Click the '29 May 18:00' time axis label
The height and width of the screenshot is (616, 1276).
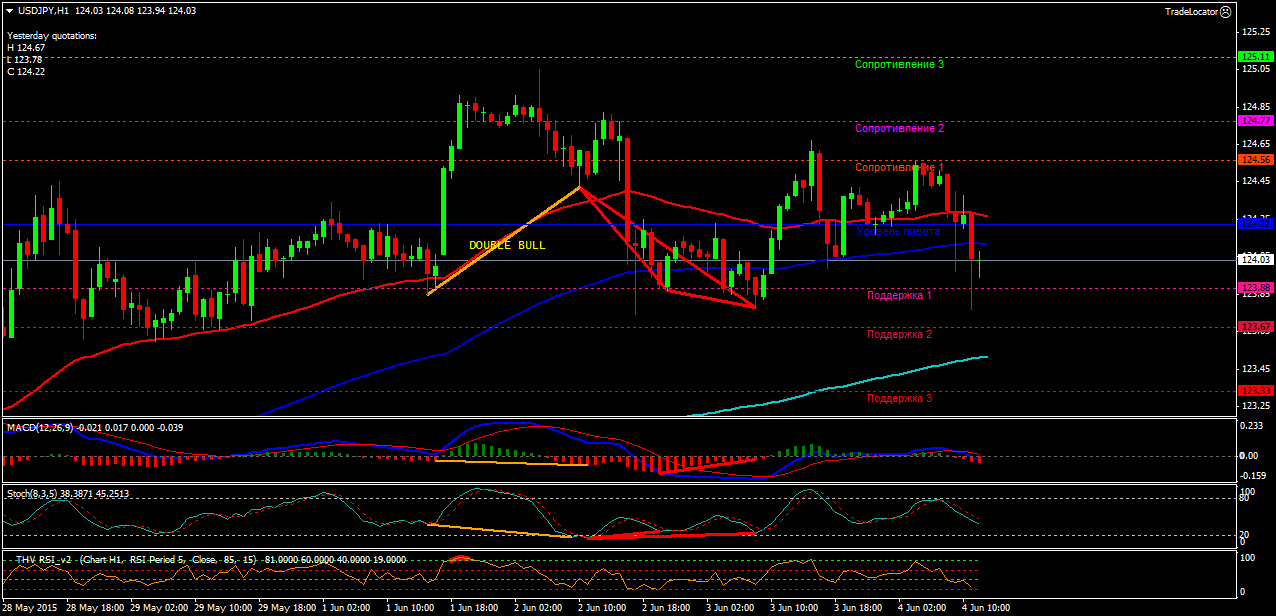click(288, 608)
